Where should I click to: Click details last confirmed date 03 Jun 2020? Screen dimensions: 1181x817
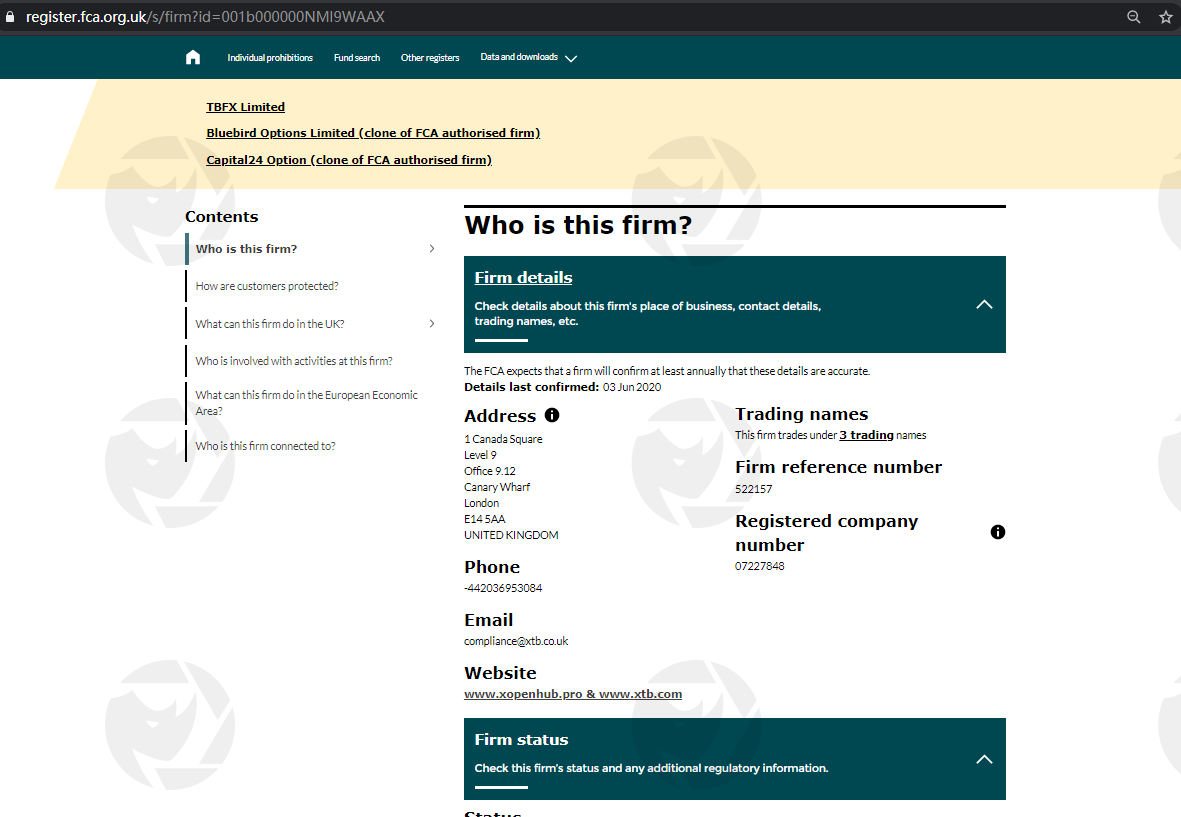pyautogui.click(x=632, y=387)
